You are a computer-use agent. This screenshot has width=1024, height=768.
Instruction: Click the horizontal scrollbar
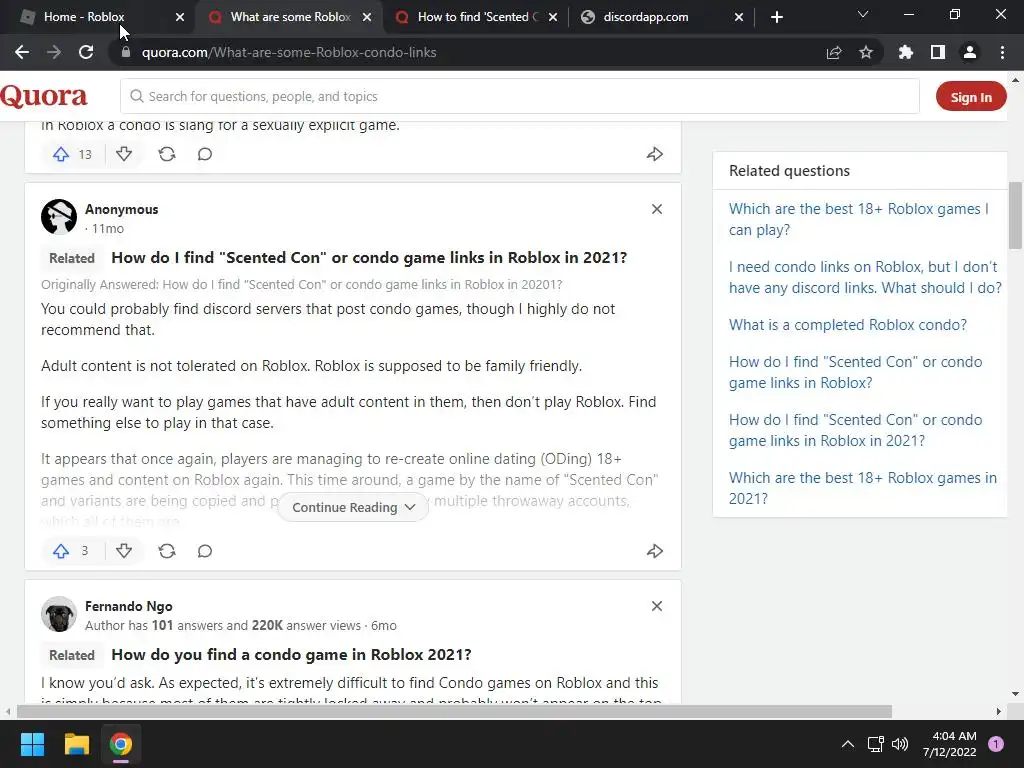click(x=455, y=711)
